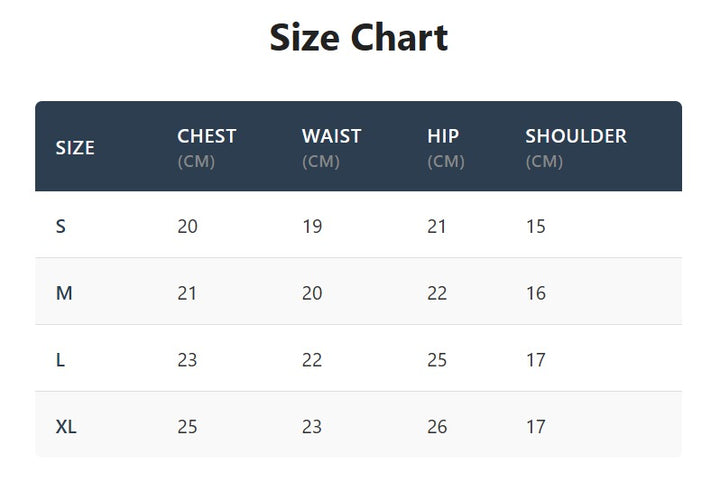Click the SIZE column header
The height and width of the screenshot is (491, 720).
pos(75,148)
